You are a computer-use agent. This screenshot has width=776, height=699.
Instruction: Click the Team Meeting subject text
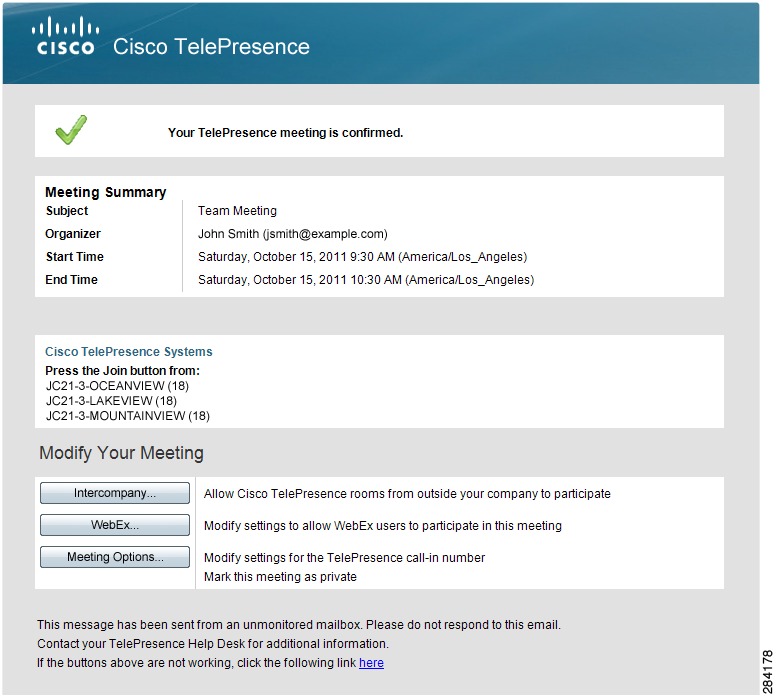pos(237,211)
